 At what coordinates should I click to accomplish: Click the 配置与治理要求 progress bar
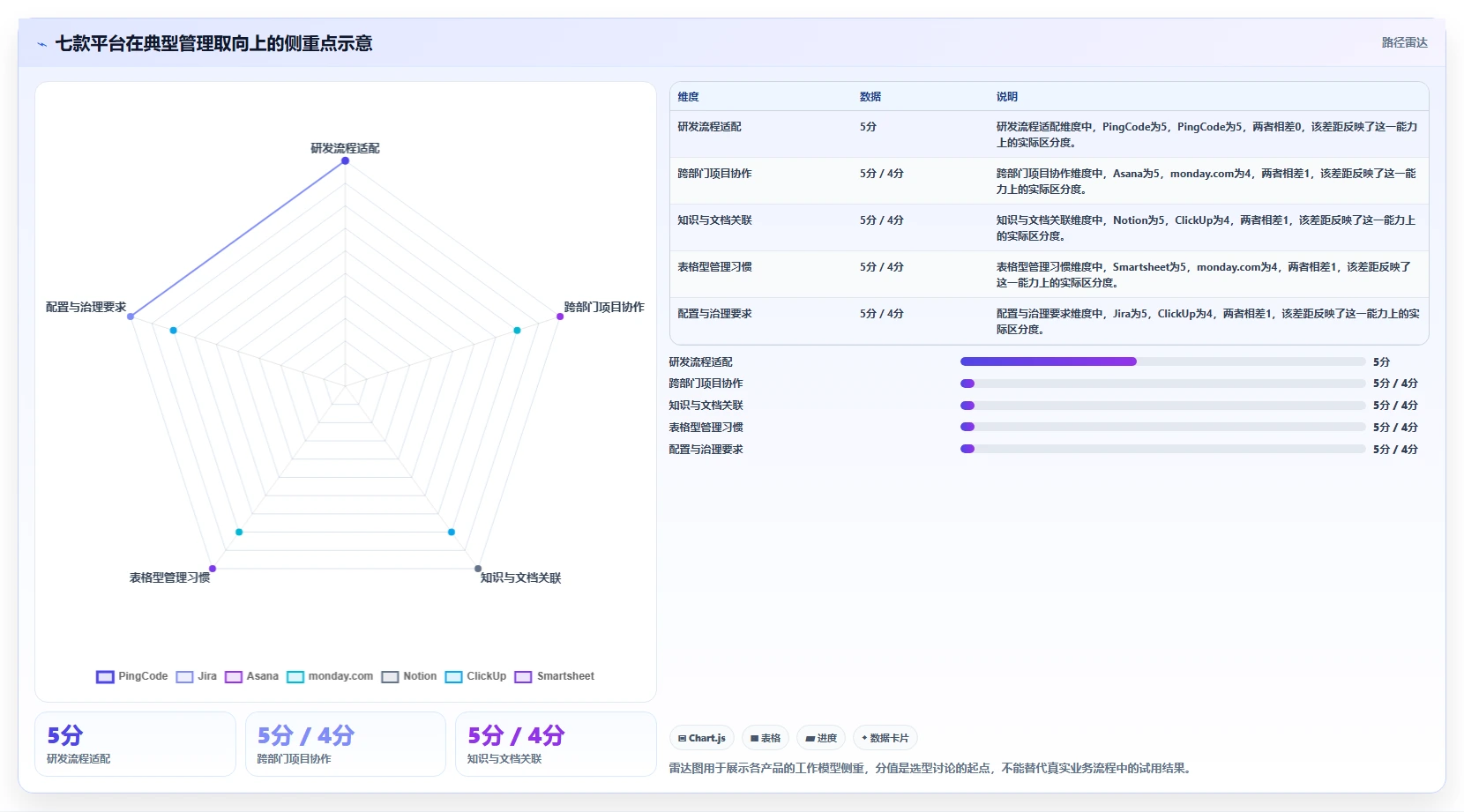click(x=1162, y=449)
